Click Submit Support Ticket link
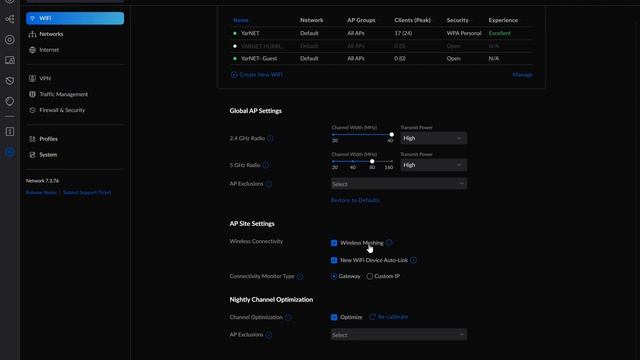The height and width of the screenshot is (360, 640). point(87,192)
